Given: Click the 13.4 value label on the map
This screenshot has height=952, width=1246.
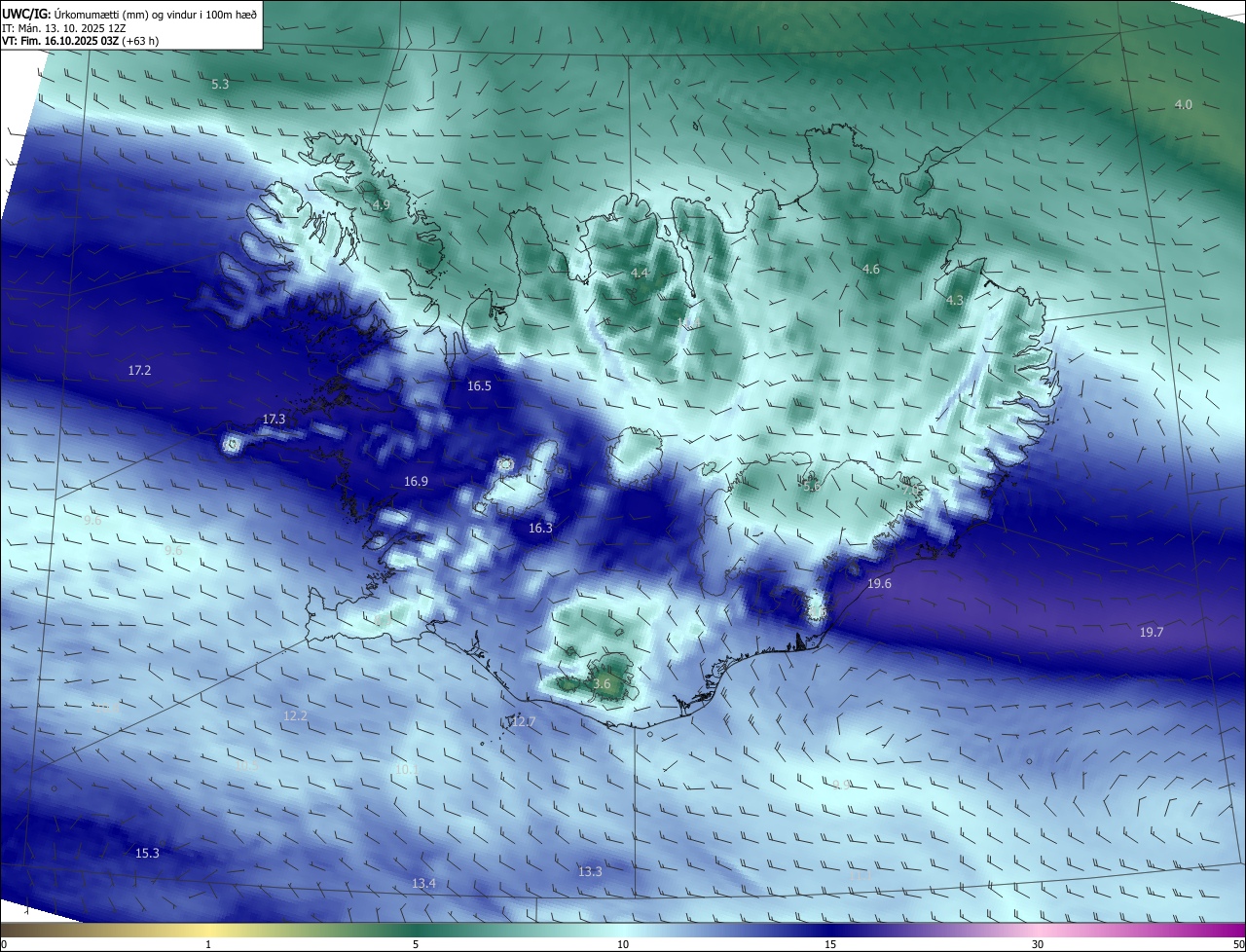Looking at the screenshot, I should (x=423, y=884).
